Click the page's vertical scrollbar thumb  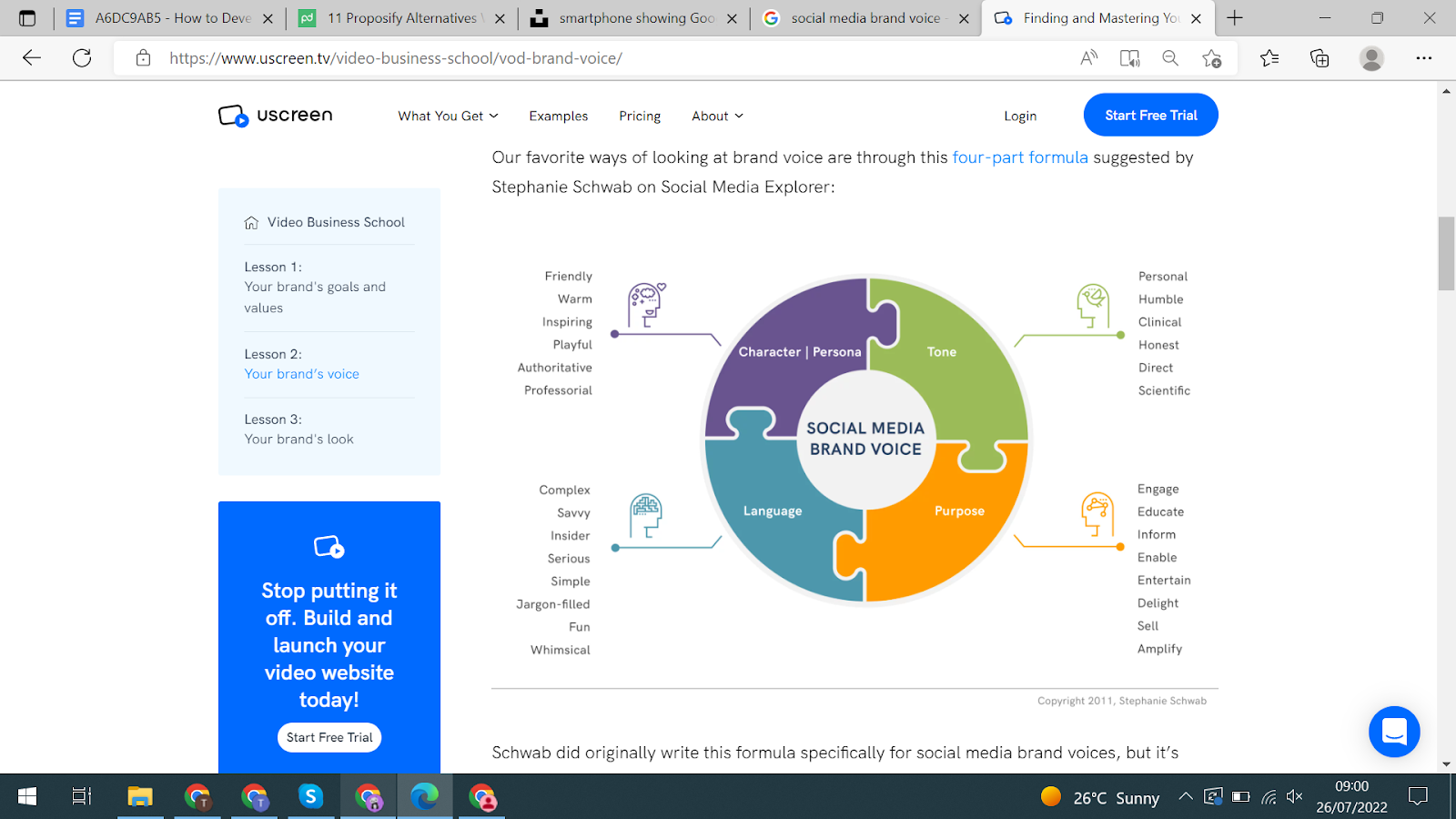(x=1446, y=253)
